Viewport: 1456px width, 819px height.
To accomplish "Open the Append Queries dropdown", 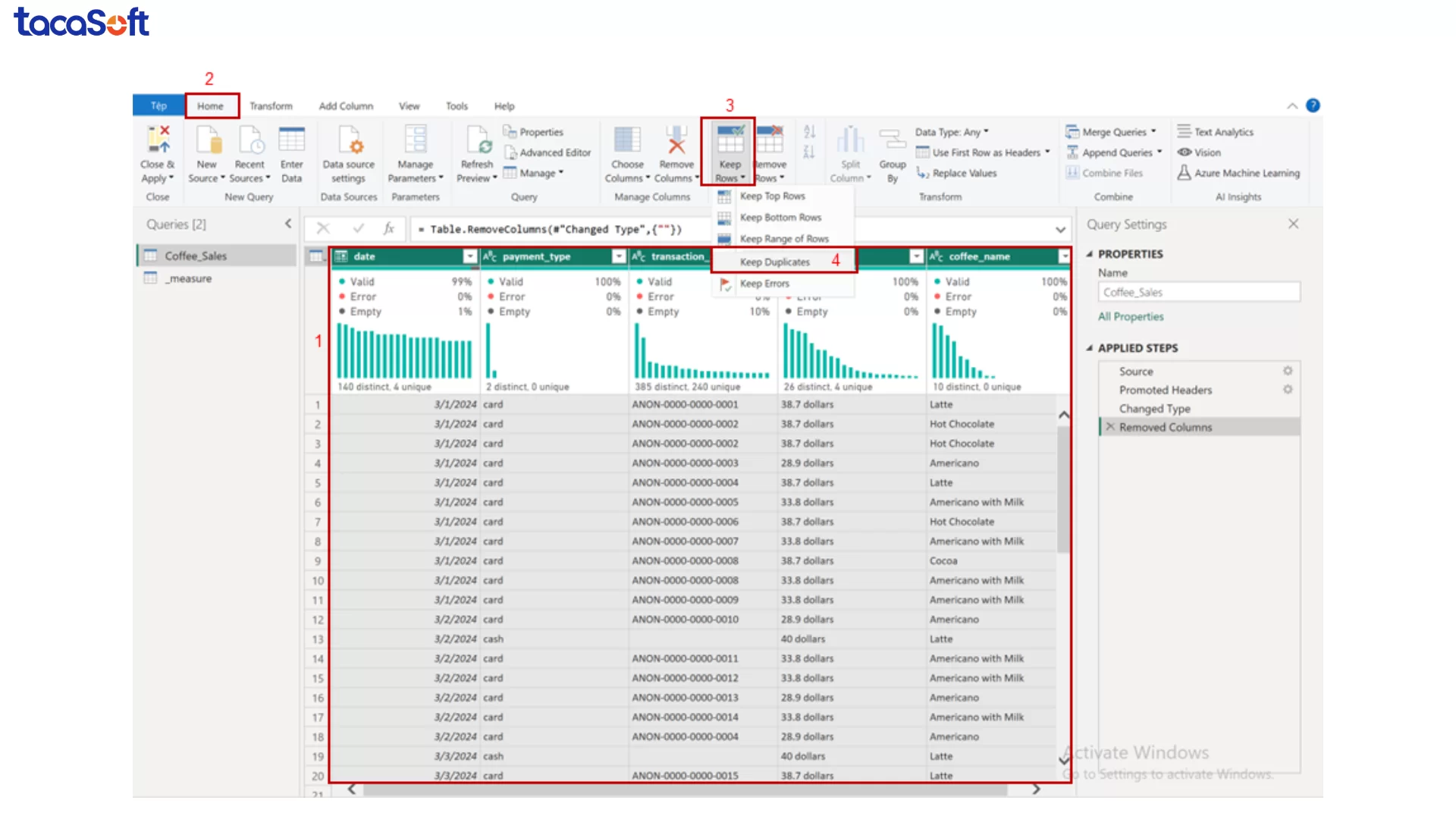I will click(x=1114, y=152).
